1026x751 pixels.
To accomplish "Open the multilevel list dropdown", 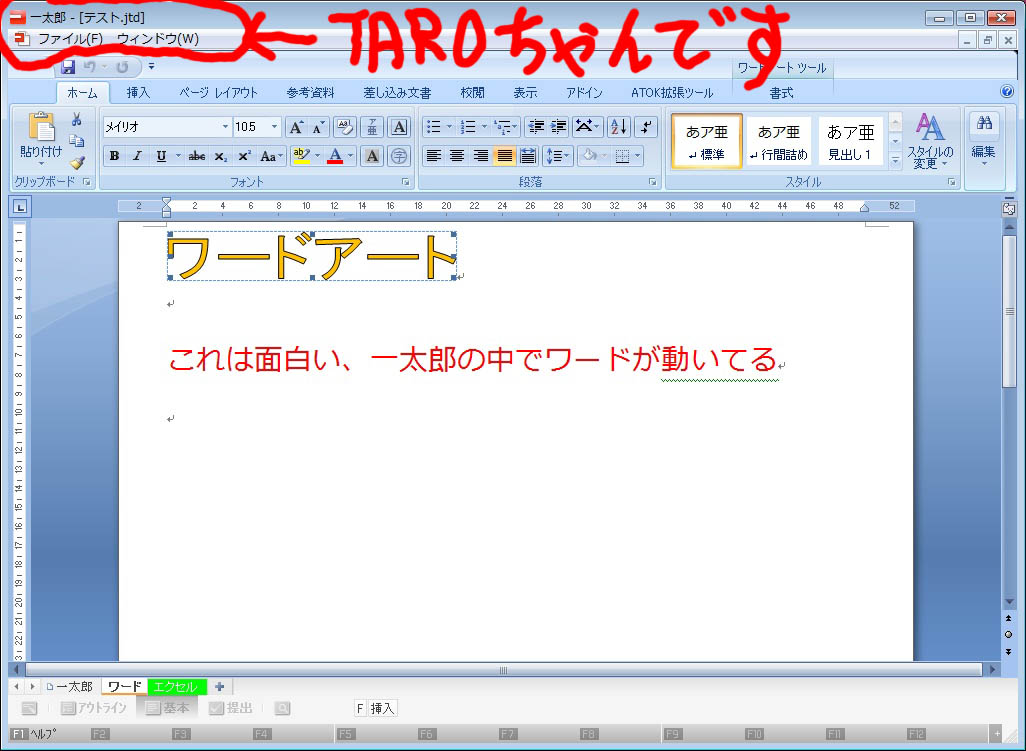I will (506, 126).
